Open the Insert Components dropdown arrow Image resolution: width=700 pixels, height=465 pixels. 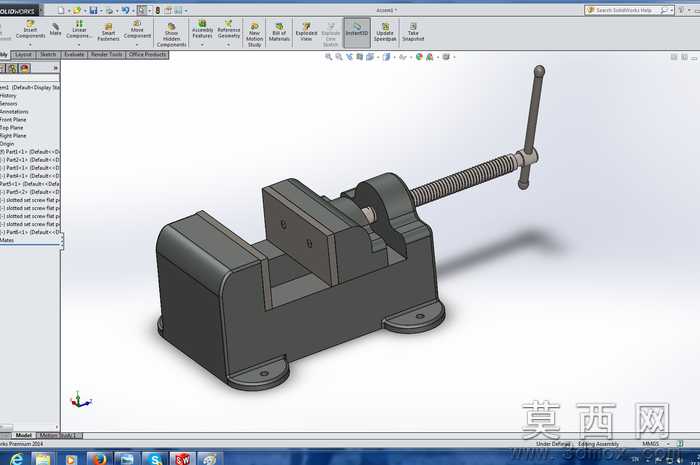[30, 45]
